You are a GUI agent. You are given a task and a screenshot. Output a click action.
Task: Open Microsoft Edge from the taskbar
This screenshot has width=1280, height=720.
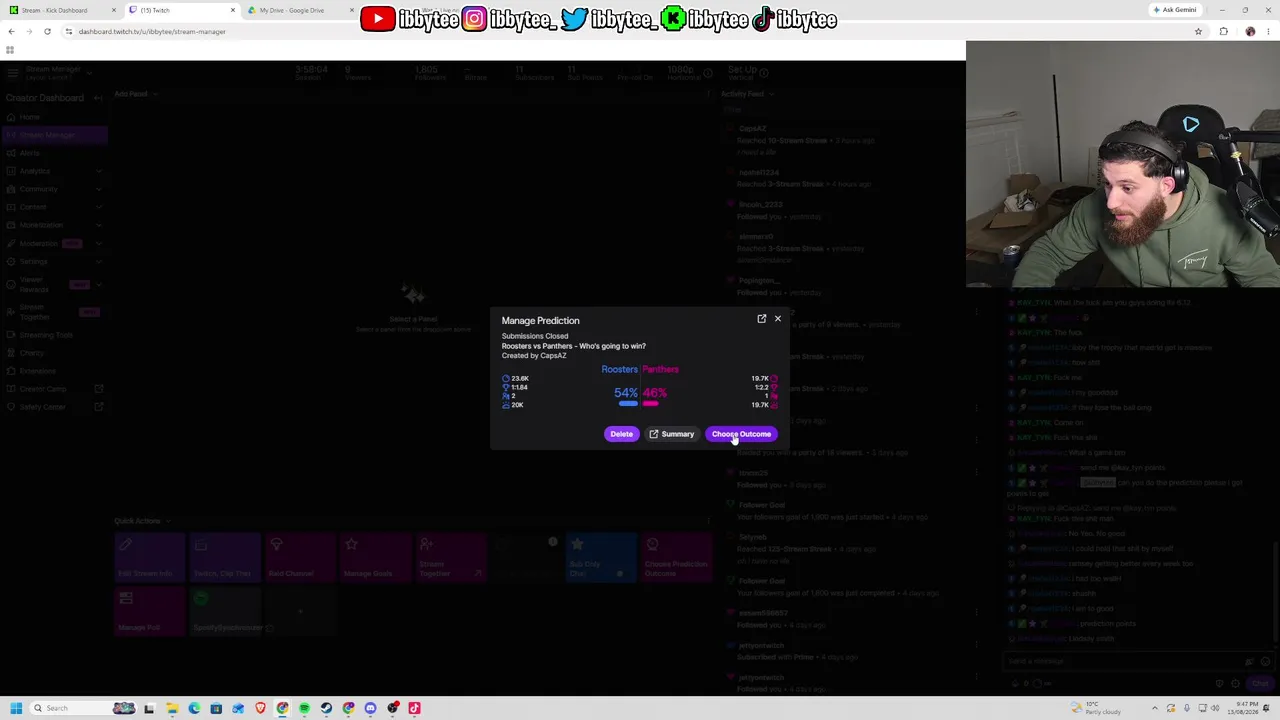pos(194,708)
